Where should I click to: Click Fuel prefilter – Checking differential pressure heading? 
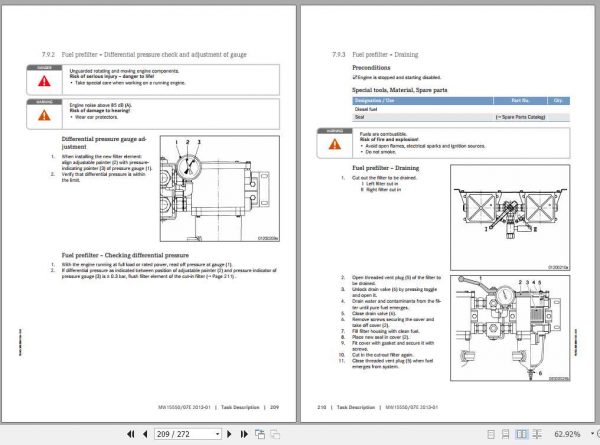tap(125, 255)
